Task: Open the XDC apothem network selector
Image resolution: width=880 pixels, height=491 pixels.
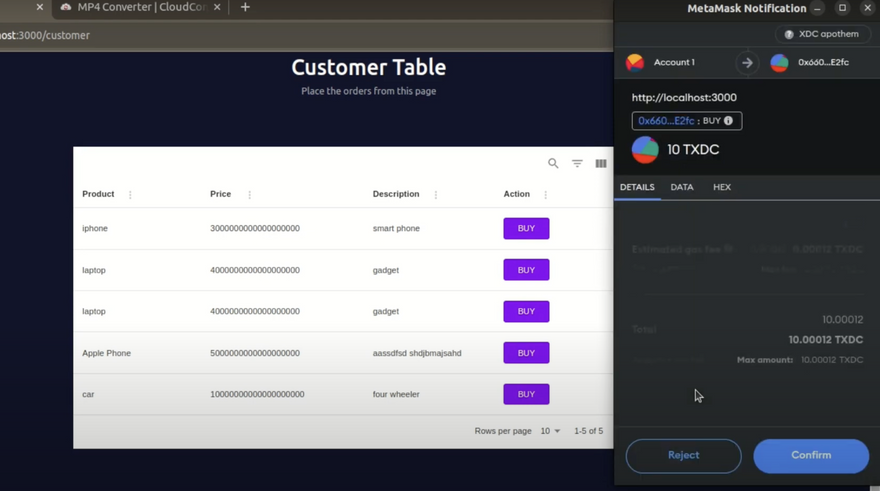Action: pyautogui.click(x=821, y=34)
